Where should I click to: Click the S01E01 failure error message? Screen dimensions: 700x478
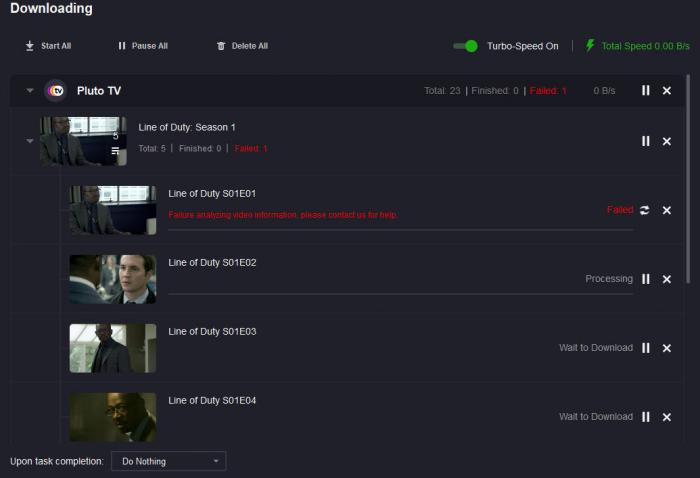click(x=283, y=215)
